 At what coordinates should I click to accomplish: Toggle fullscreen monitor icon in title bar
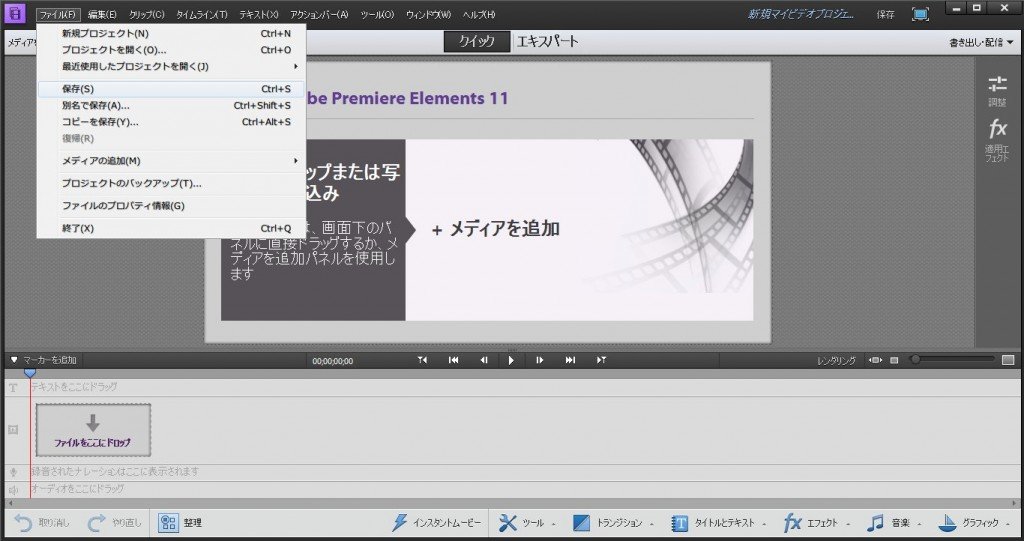pos(920,14)
